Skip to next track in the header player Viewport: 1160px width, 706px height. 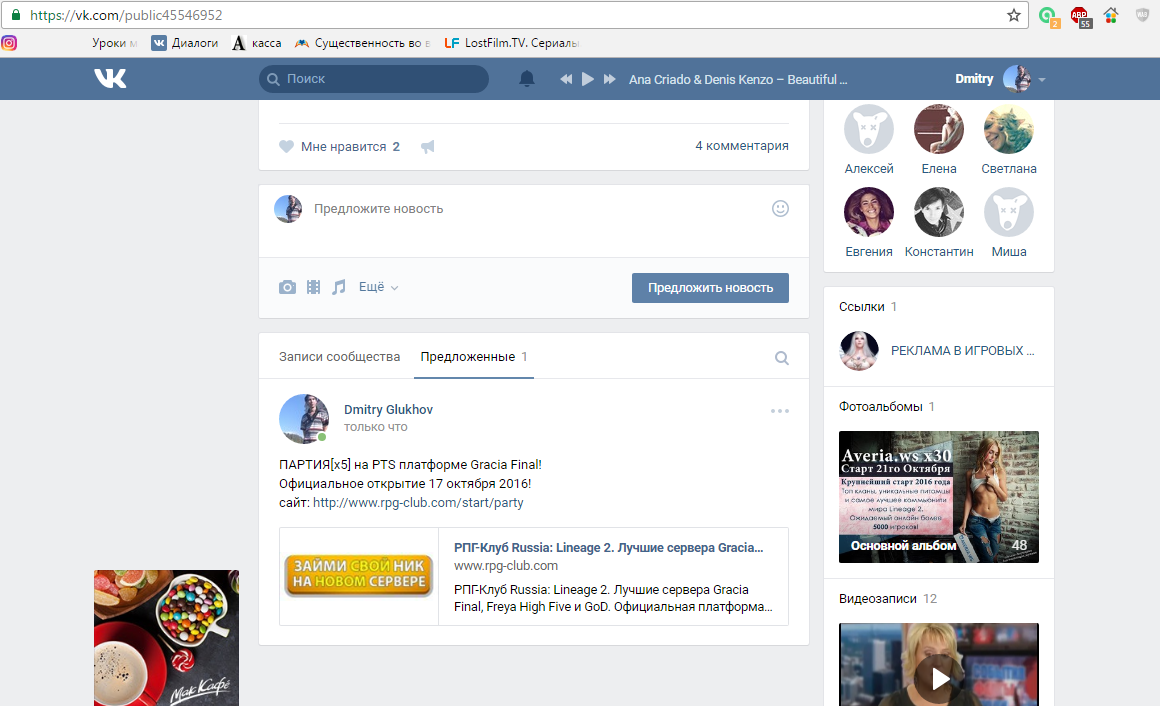click(610, 79)
